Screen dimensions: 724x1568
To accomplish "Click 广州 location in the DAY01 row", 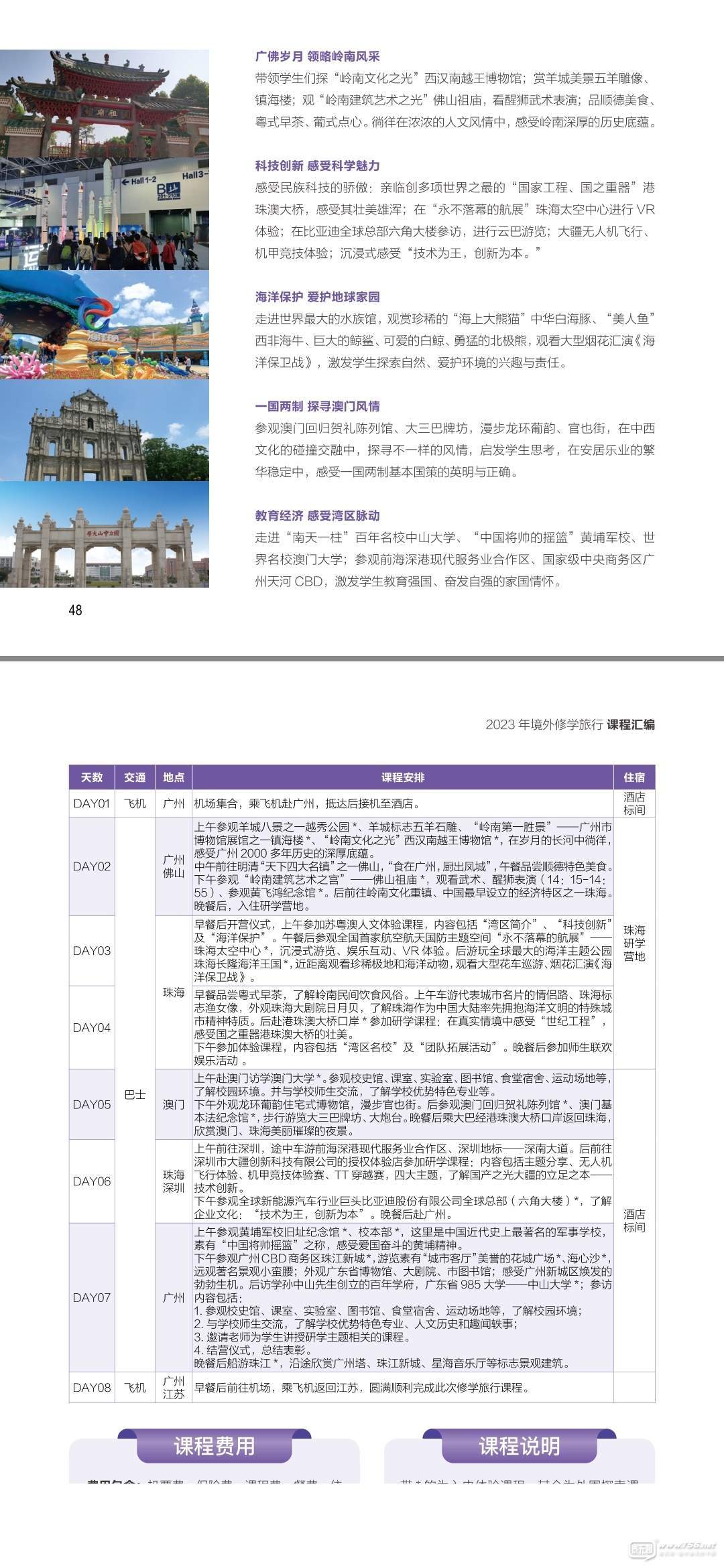I will pos(174,803).
